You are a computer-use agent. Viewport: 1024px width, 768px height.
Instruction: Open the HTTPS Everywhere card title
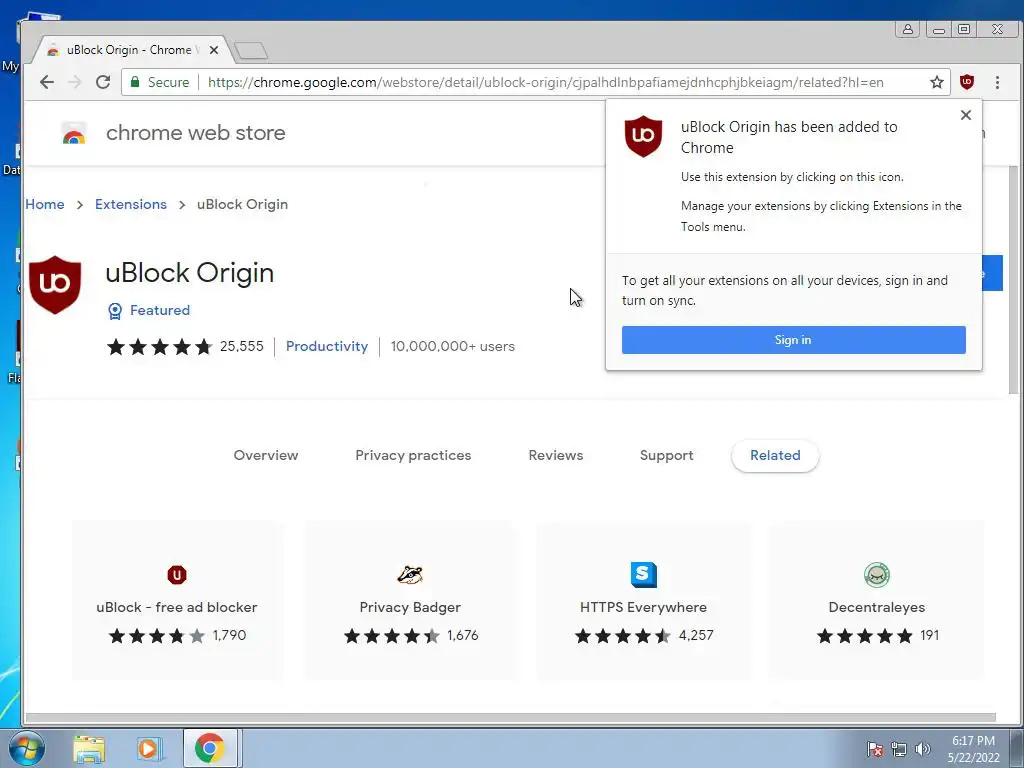tap(643, 607)
